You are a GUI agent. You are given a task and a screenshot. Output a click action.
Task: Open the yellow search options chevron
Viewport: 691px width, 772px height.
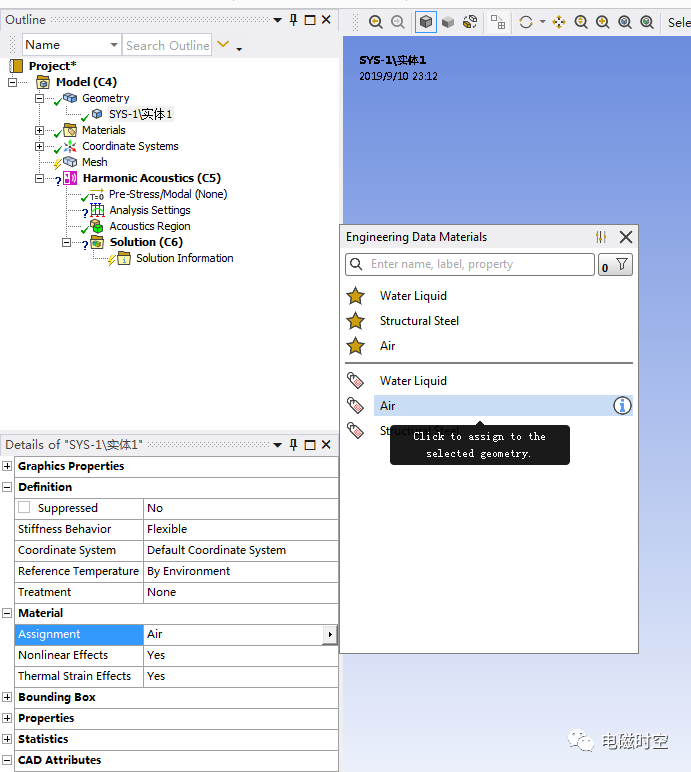[223, 44]
